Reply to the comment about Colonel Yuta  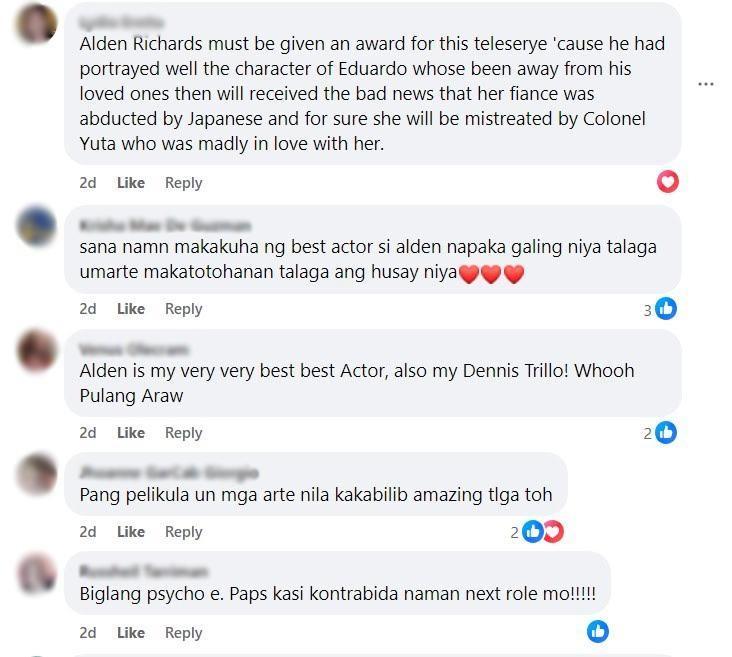coord(183,183)
